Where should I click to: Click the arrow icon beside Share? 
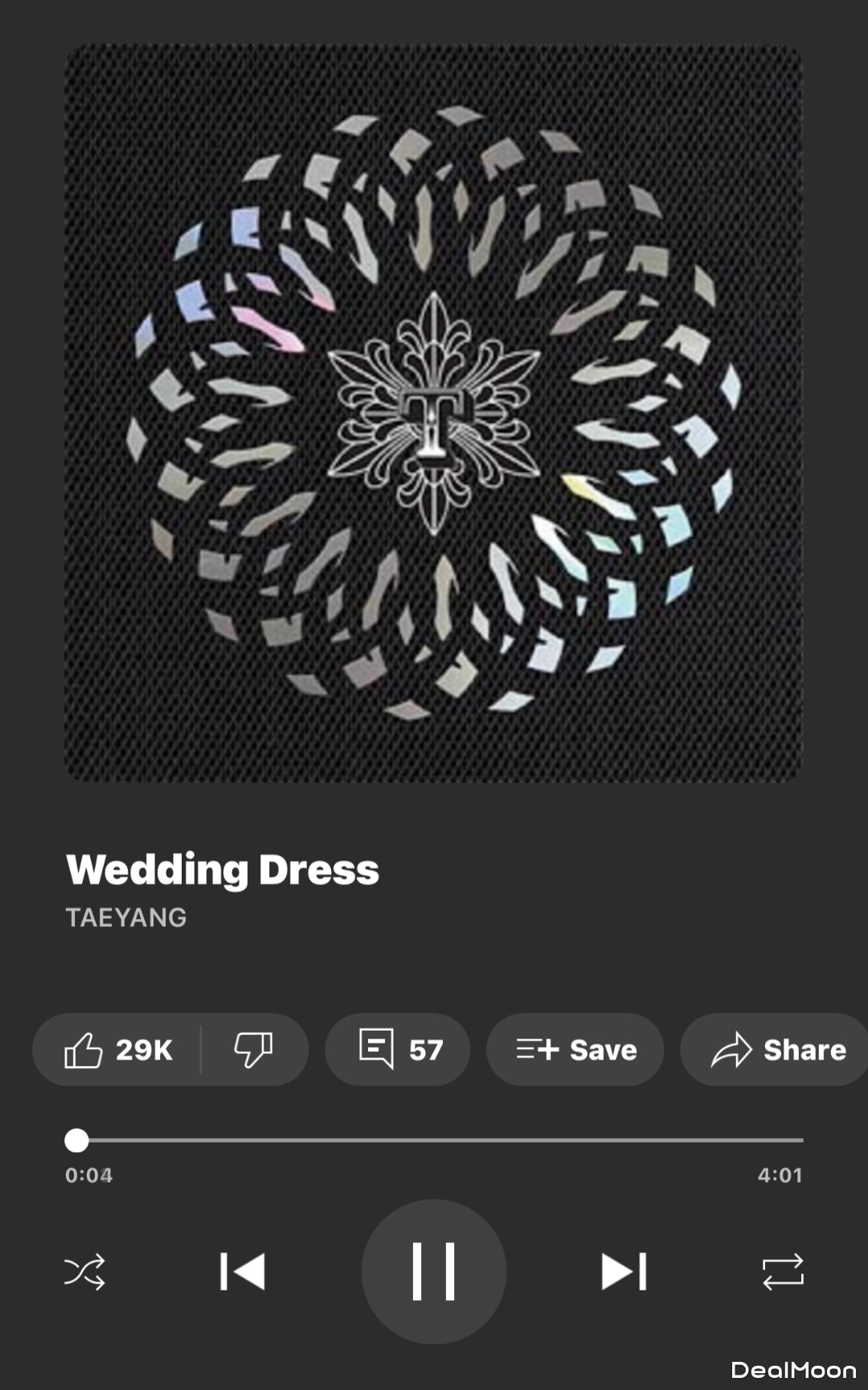731,1050
